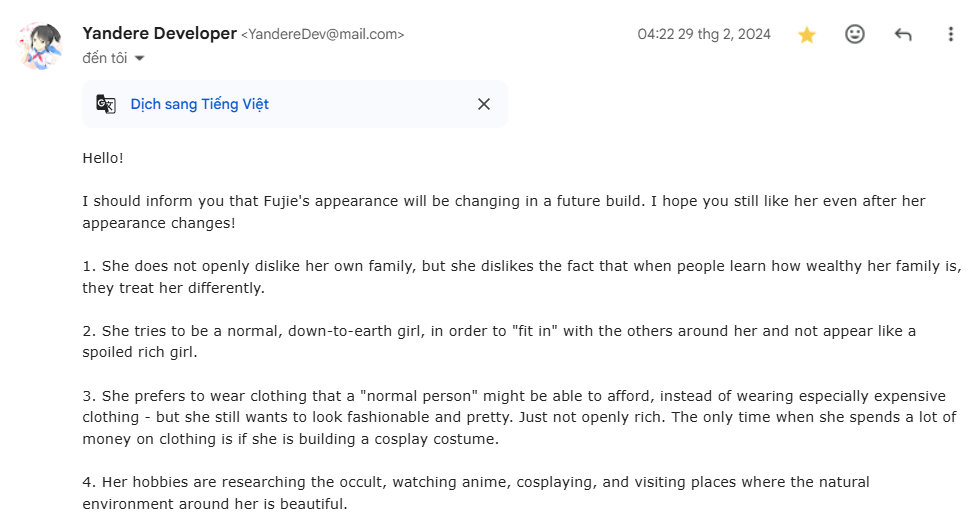Click the email timestamp 04:22 29 thg 2, 2024
The height and width of the screenshot is (531, 979).
click(x=704, y=34)
